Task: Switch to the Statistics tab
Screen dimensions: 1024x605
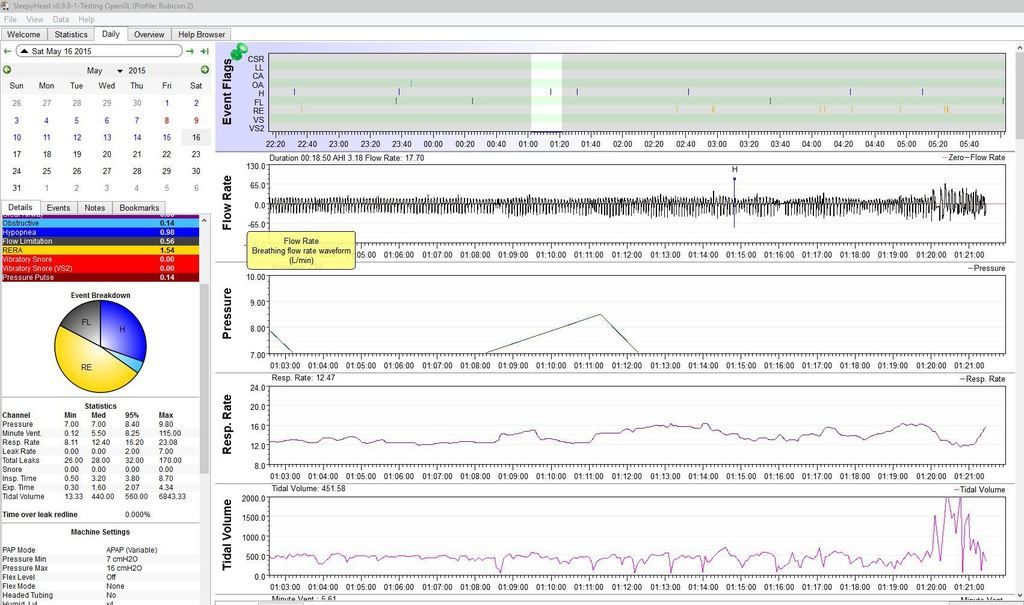Action: pyautogui.click(x=71, y=34)
